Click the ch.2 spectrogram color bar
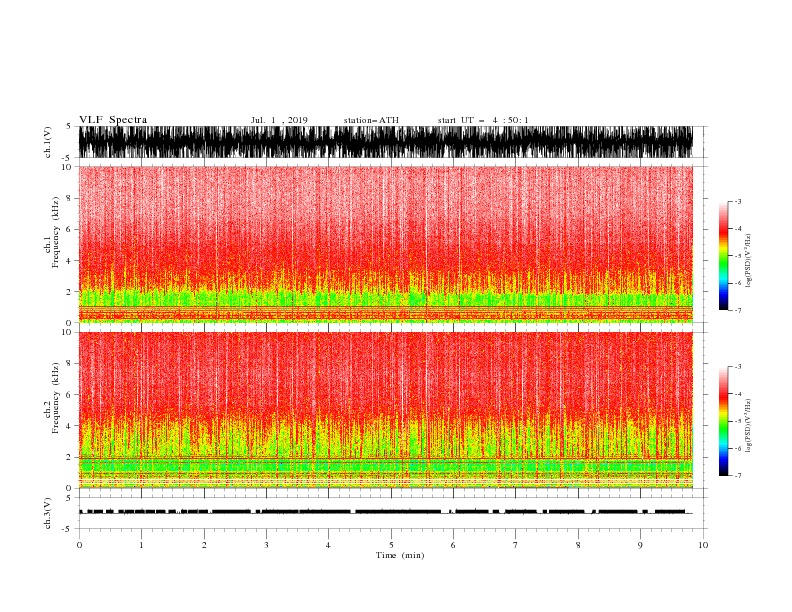The image size is (792, 612). (x=723, y=421)
